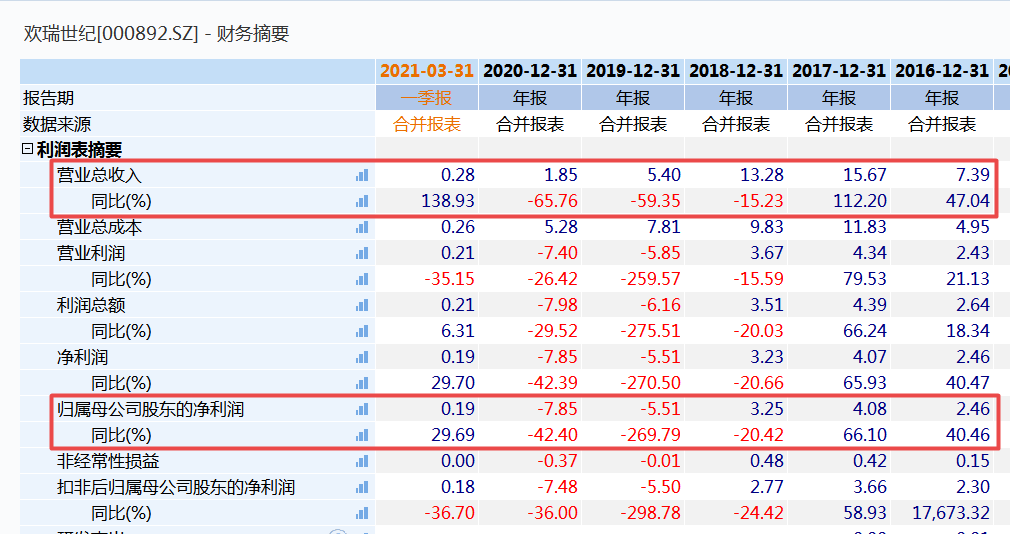Click parent net profit growth -269.79
The width and height of the screenshot is (1010, 534).
[651, 435]
